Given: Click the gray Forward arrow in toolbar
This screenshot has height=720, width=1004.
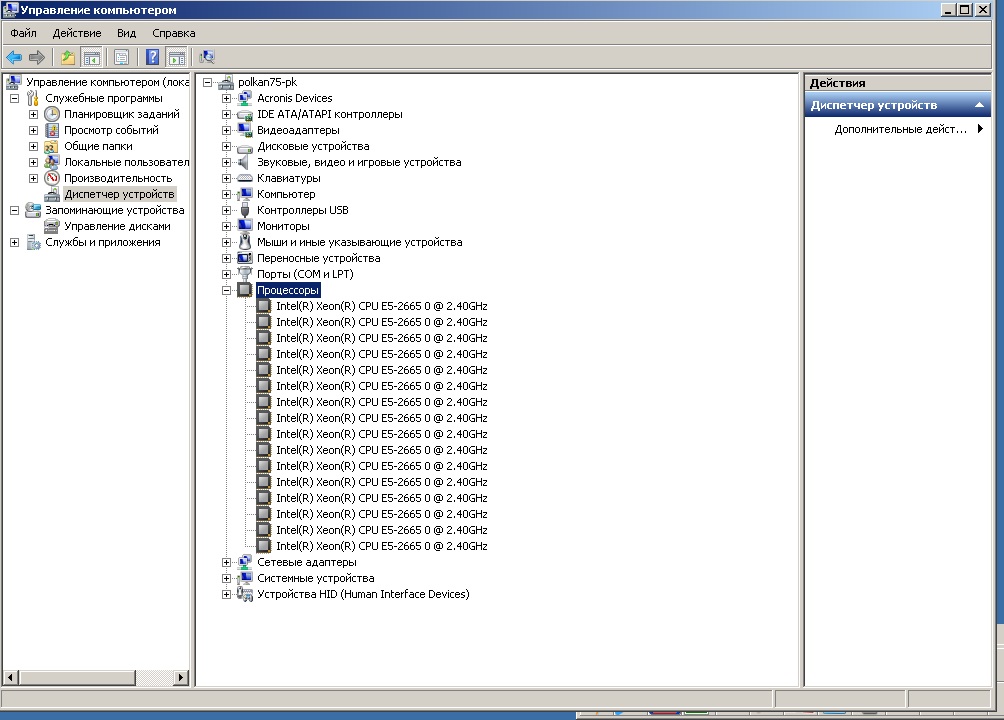Looking at the screenshot, I should coord(36,58).
